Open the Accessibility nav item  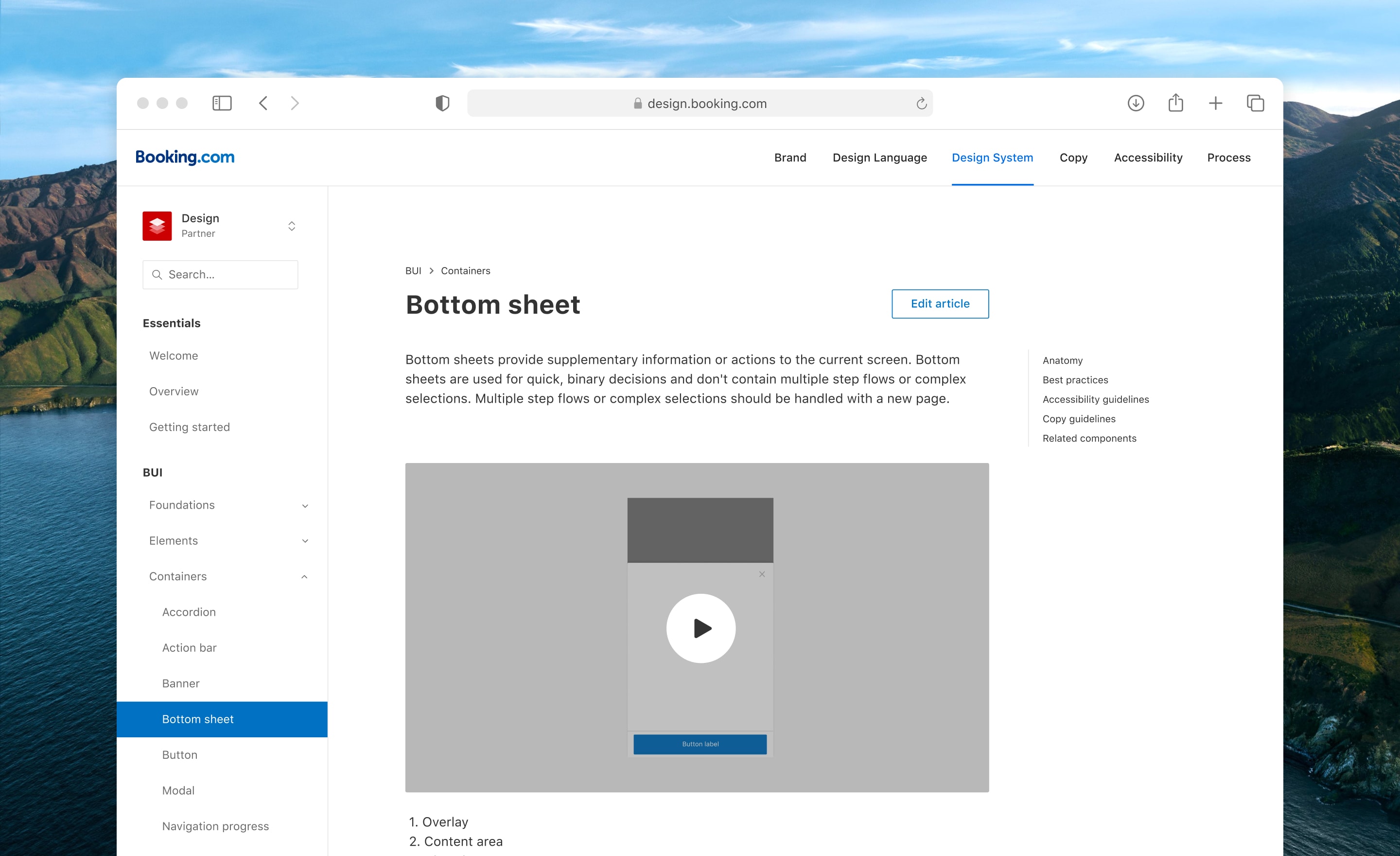(x=1148, y=158)
